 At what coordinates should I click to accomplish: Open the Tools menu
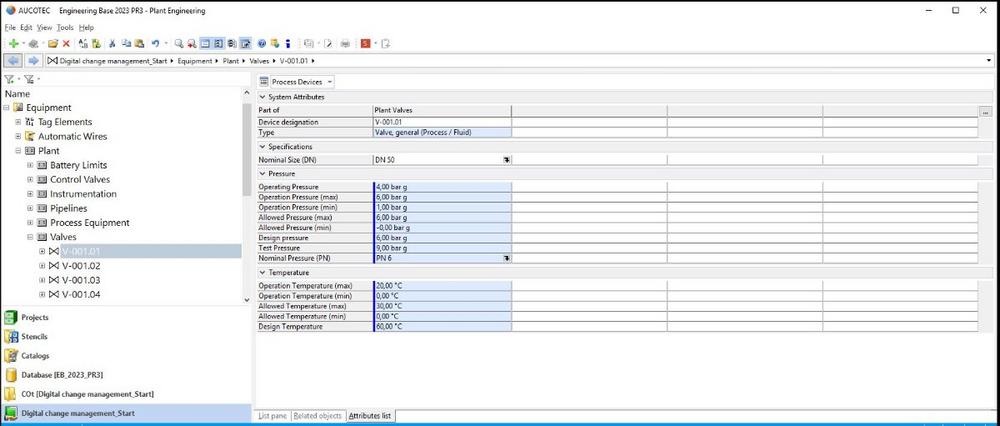coord(65,27)
